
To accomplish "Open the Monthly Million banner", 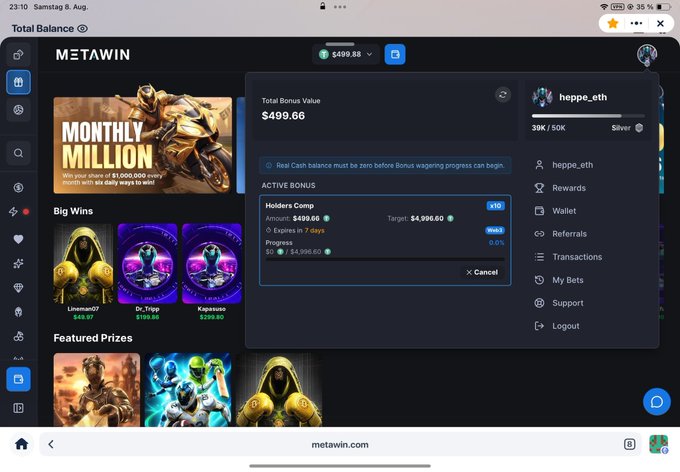I will coord(143,145).
